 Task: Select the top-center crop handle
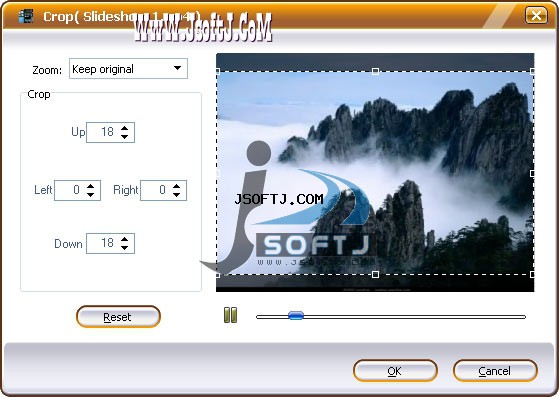click(375, 71)
